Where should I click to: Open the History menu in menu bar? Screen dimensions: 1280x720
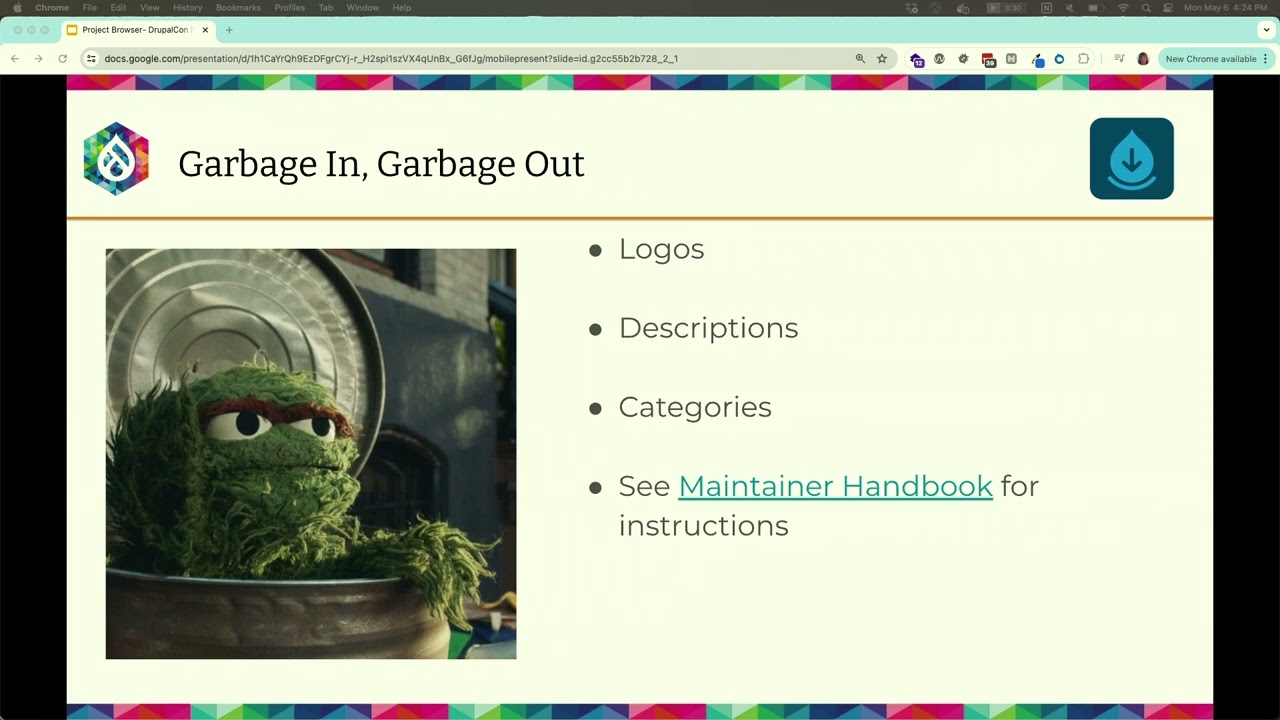pyautogui.click(x=187, y=7)
